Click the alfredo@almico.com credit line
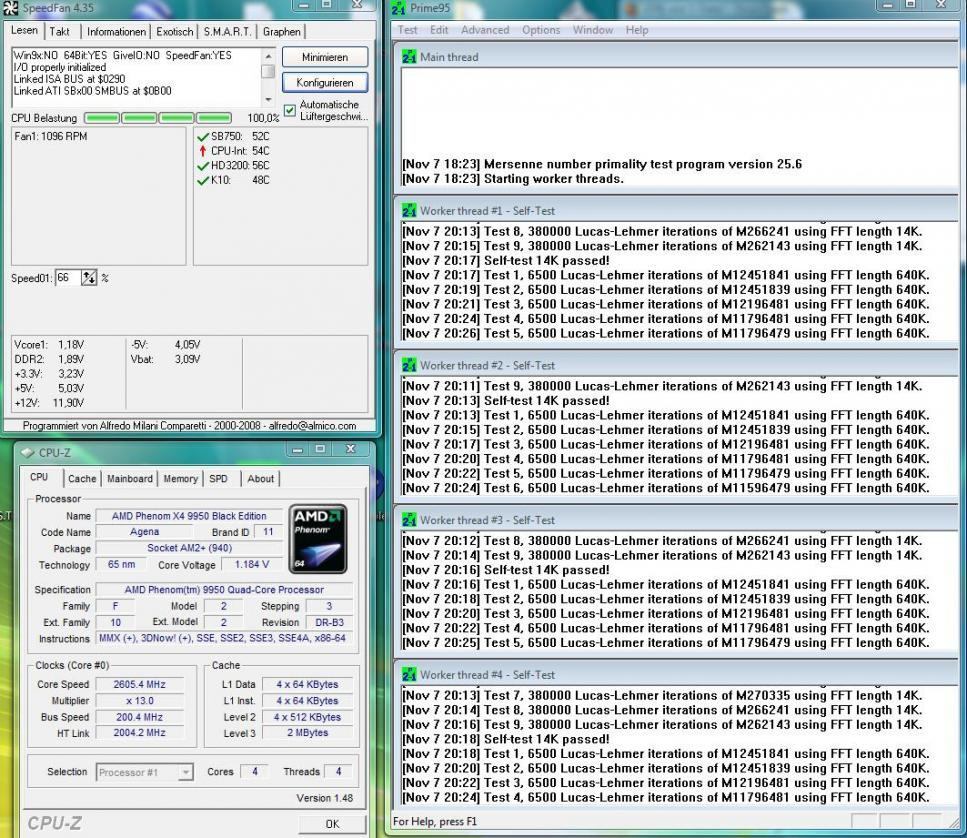Viewport: 967px width, 838px height. point(189,426)
